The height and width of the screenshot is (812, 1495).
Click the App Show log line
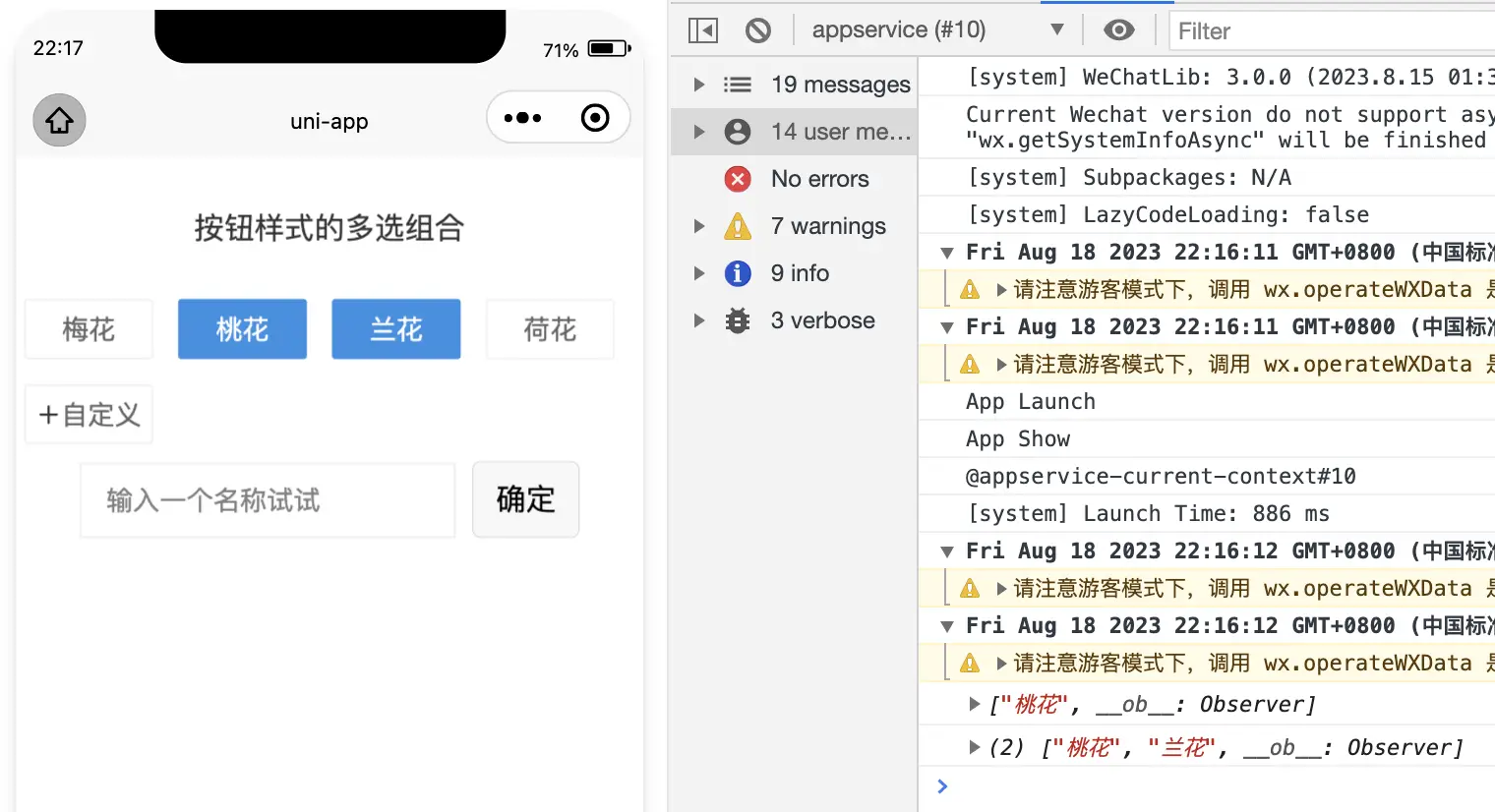click(1018, 438)
